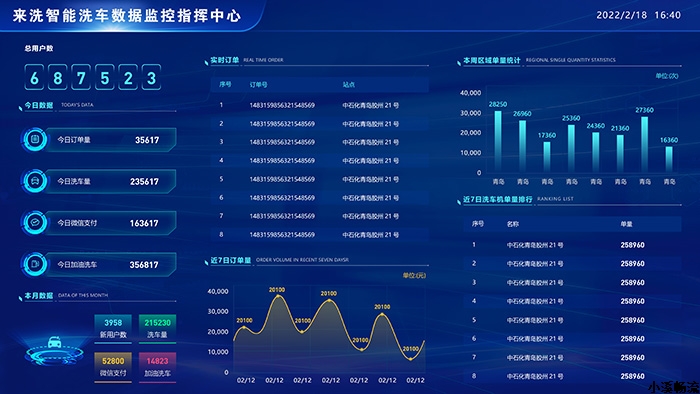Select ranking list row number 3
Screen dimensions: 700x394
pyautogui.click(x=572, y=282)
